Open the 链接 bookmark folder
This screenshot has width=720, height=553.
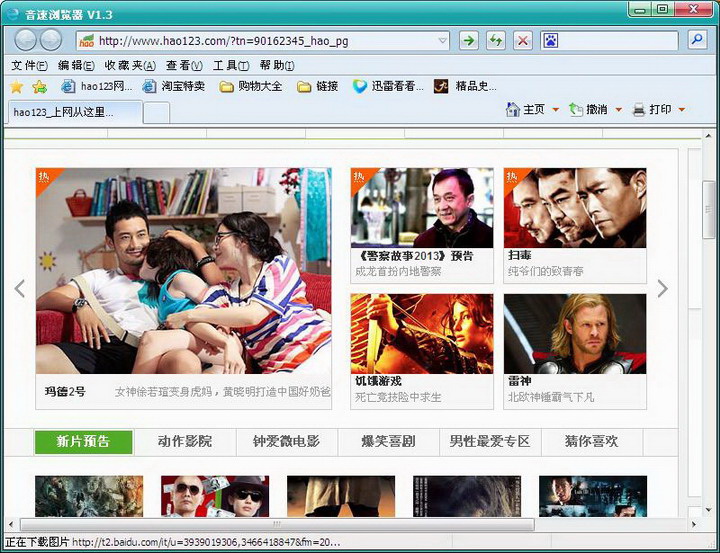[318, 86]
